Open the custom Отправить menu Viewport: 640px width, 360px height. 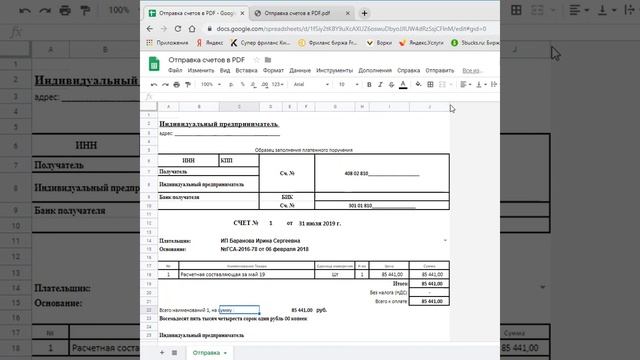440,70
